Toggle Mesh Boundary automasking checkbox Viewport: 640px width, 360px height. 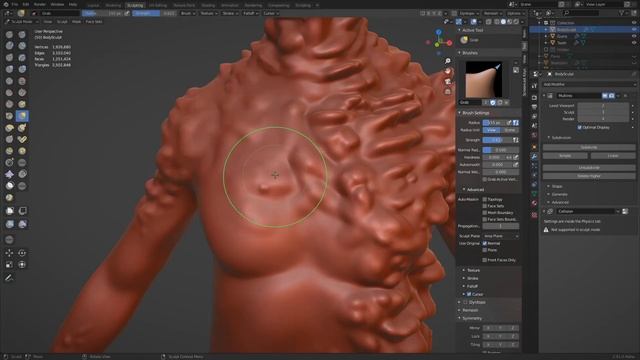click(x=485, y=213)
